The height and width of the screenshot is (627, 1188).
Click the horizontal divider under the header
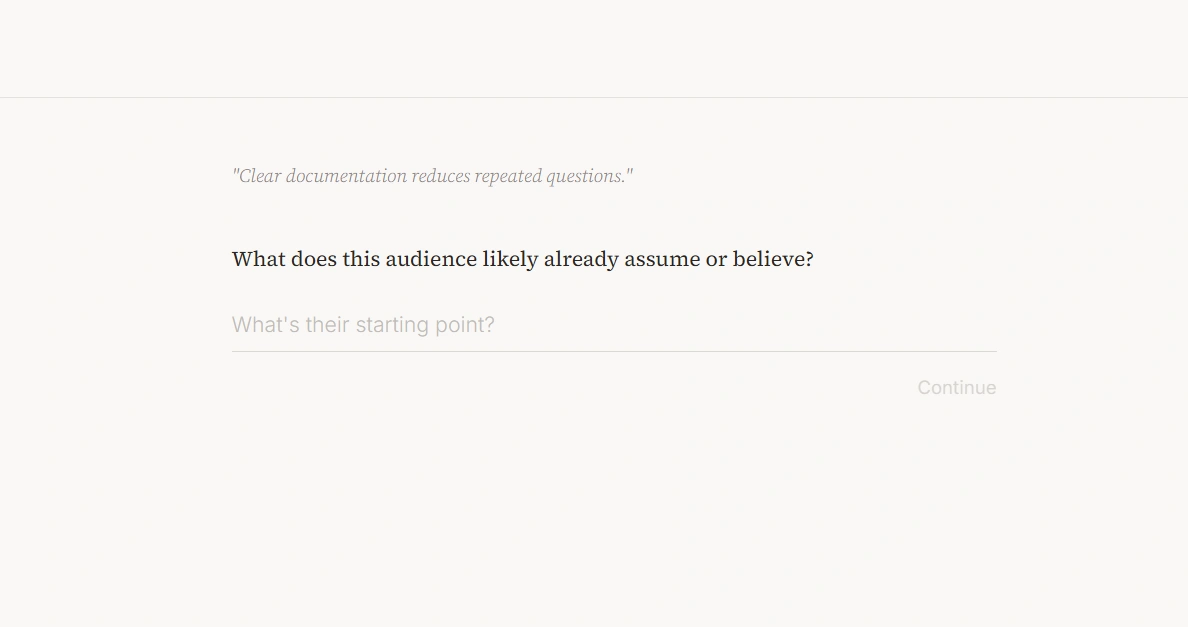pyautogui.click(x=594, y=97)
